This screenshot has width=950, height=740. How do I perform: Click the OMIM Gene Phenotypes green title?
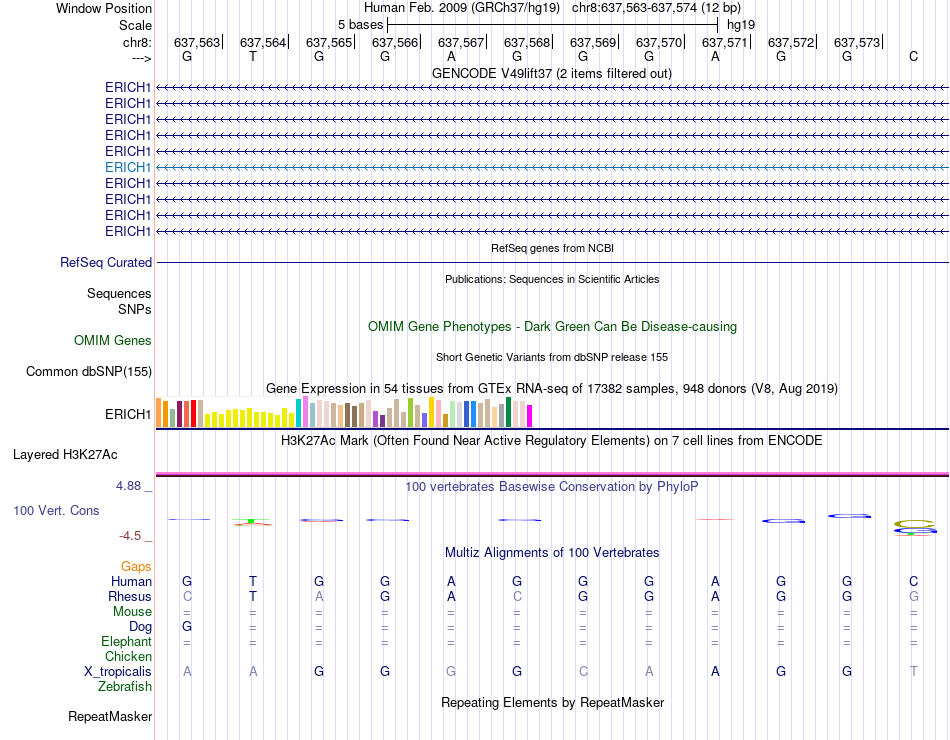[552, 327]
